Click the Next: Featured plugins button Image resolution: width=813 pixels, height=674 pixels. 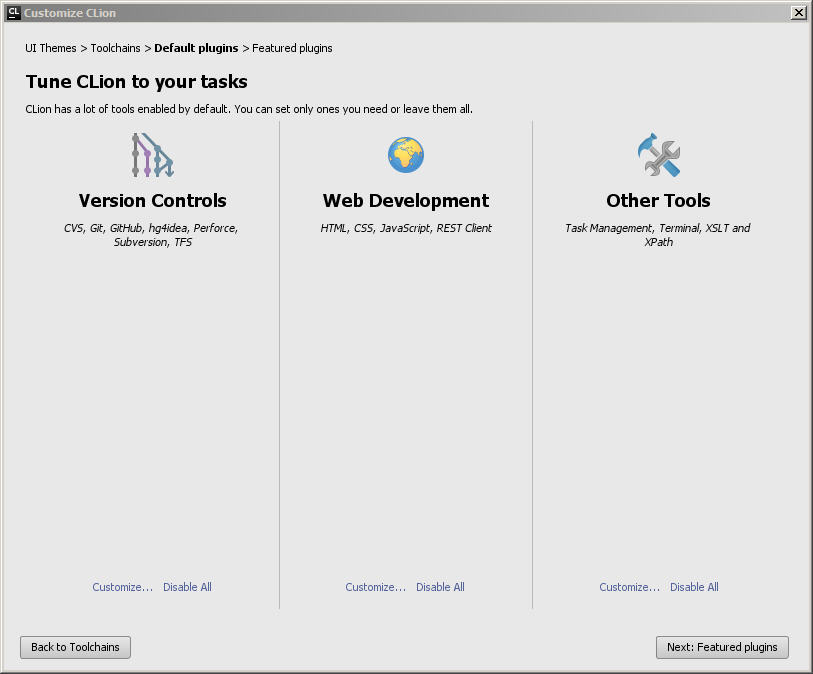pyautogui.click(x=722, y=647)
